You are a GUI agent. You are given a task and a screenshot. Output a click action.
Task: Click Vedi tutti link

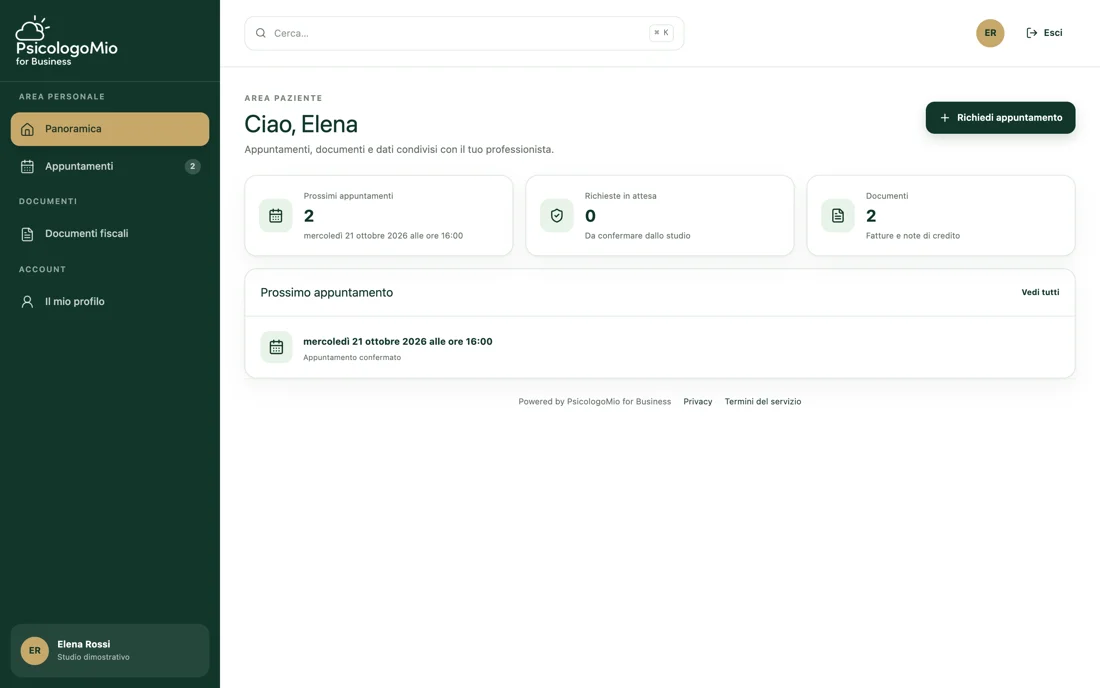point(1040,292)
